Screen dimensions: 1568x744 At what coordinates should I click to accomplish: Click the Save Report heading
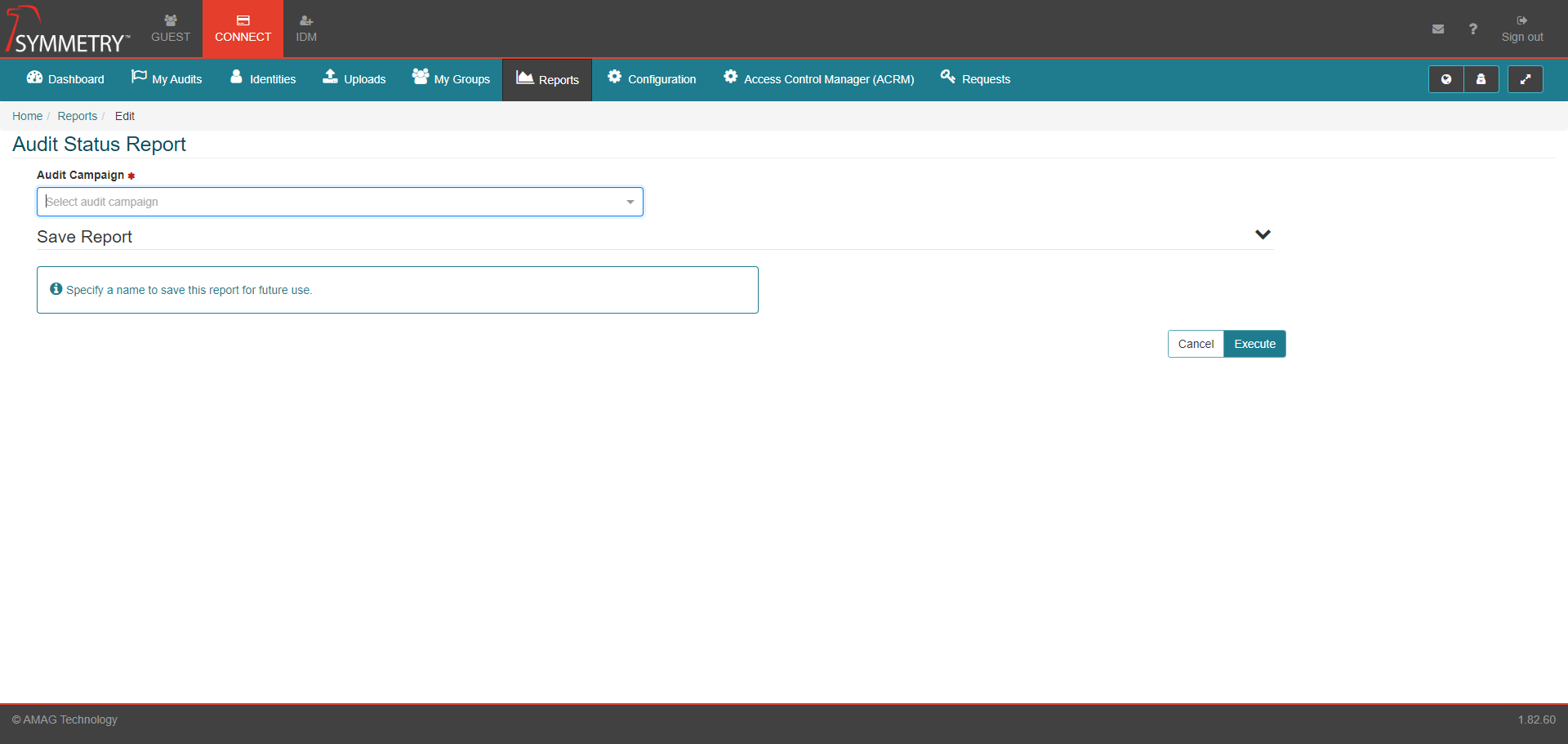click(x=84, y=237)
